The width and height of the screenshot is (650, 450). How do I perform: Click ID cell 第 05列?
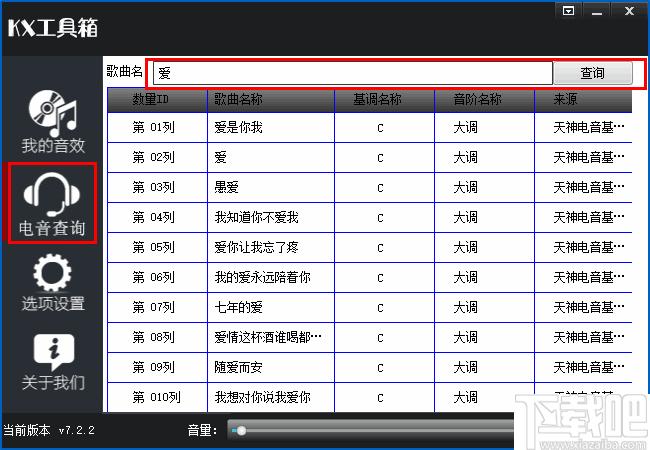tap(157, 247)
